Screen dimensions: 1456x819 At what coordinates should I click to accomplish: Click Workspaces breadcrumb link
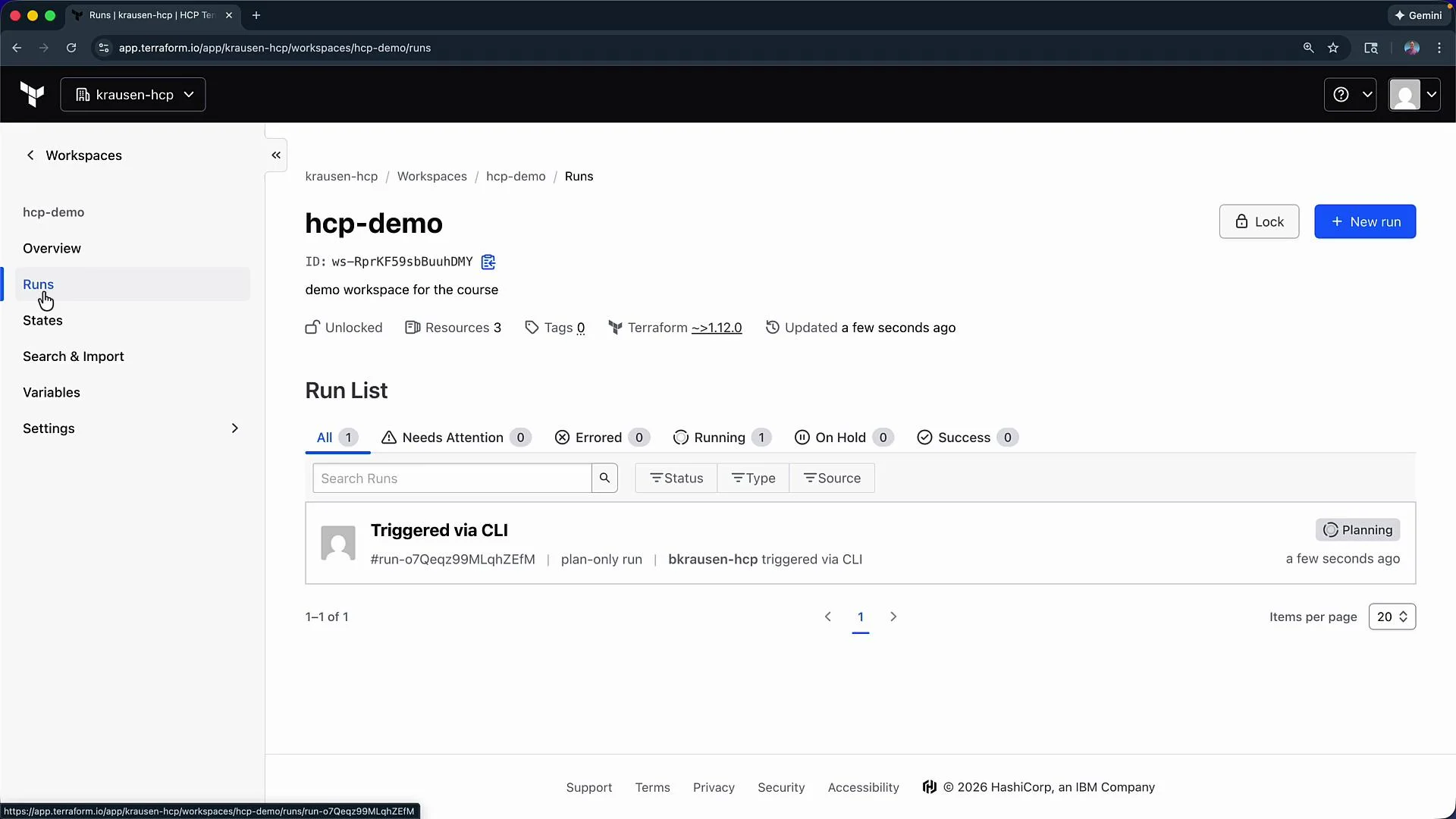(x=432, y=176)
